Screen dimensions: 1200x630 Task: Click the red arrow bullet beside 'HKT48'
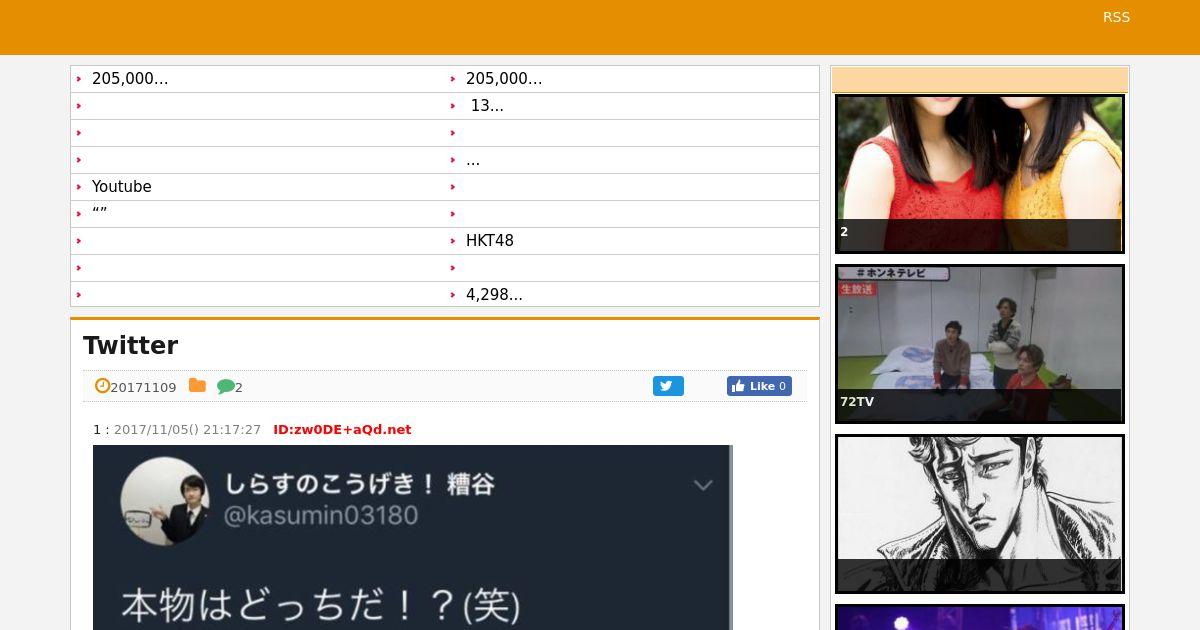pos(453,241)
